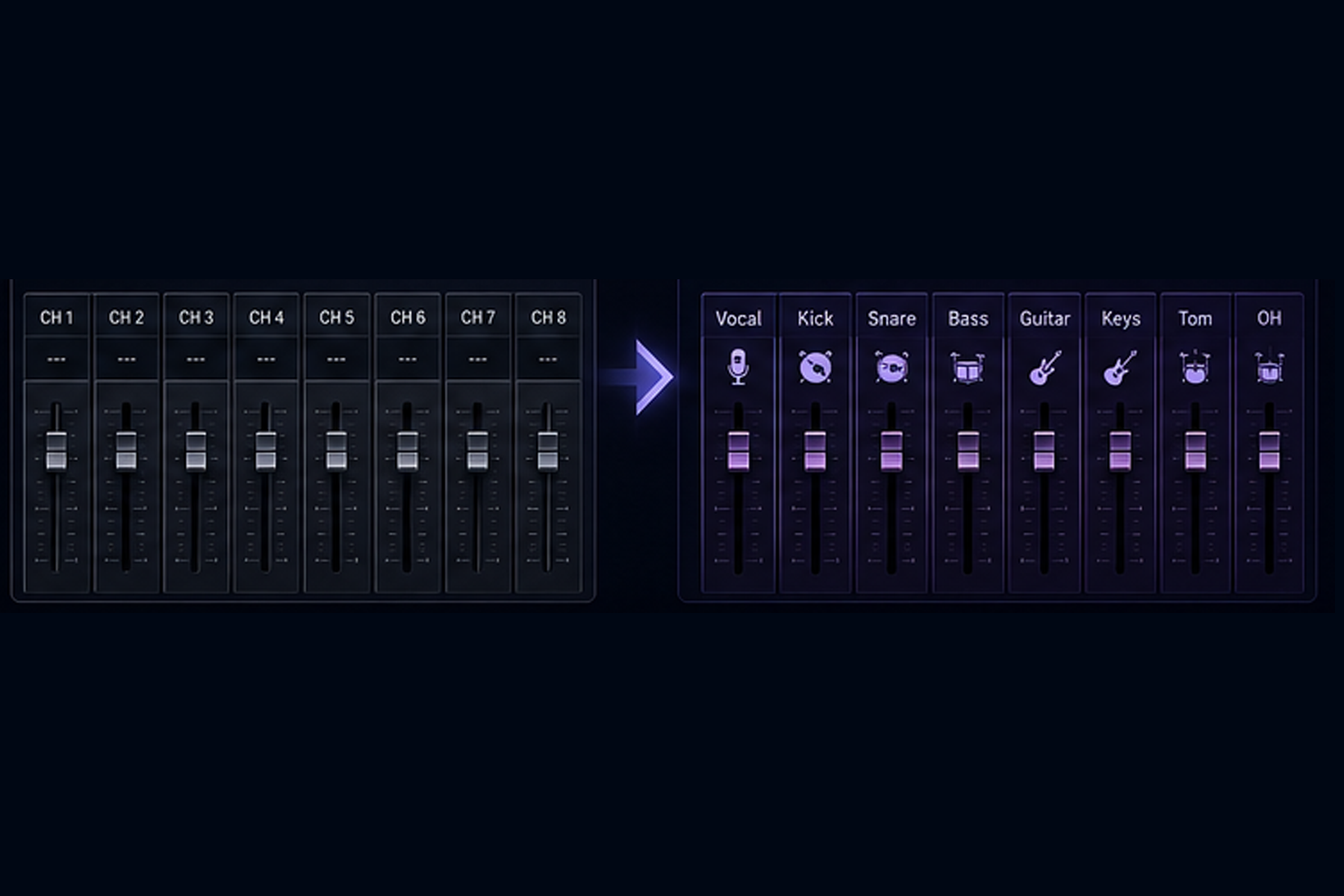Click the Guitar channel fader knob

click(x=1045, y=451)
